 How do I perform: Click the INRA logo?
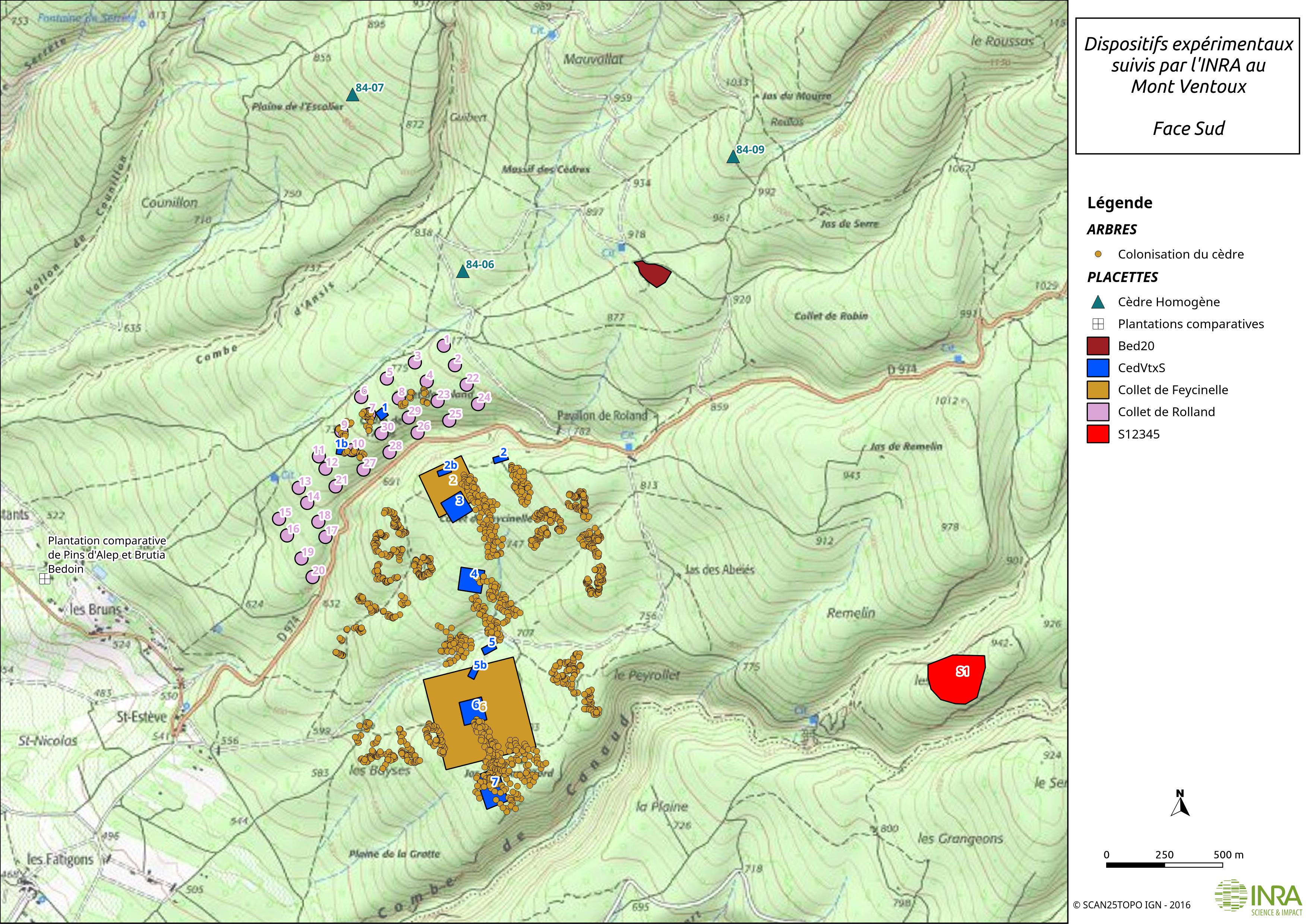pos(1257,897)
